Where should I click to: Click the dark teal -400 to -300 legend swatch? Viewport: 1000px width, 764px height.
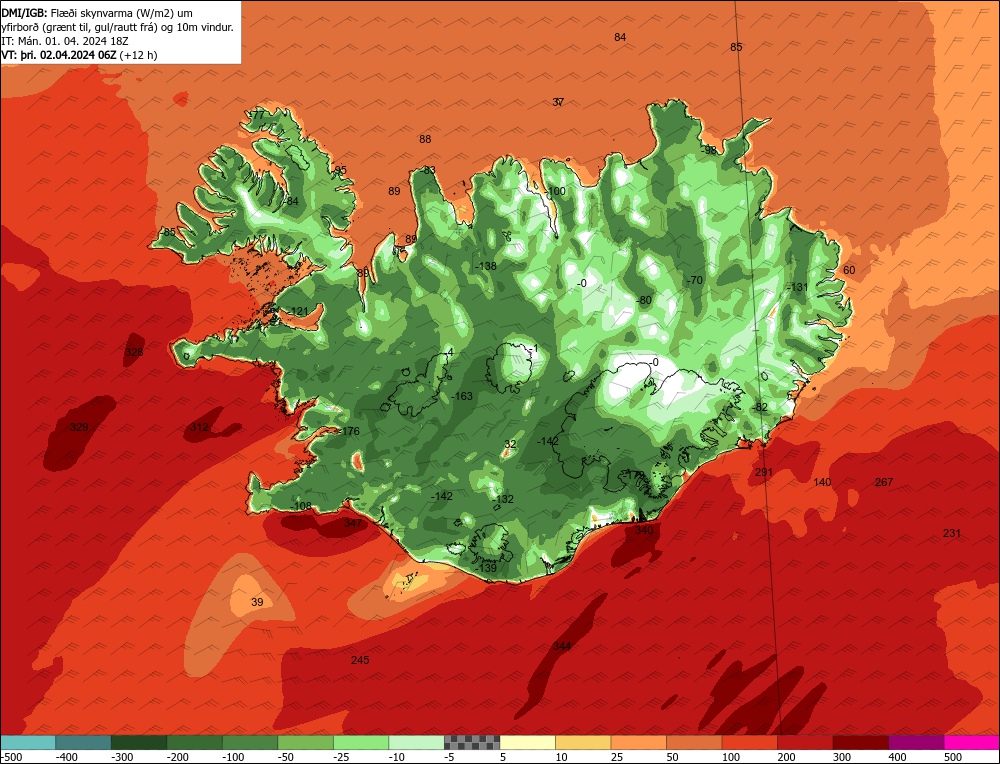tap(84, 742)
